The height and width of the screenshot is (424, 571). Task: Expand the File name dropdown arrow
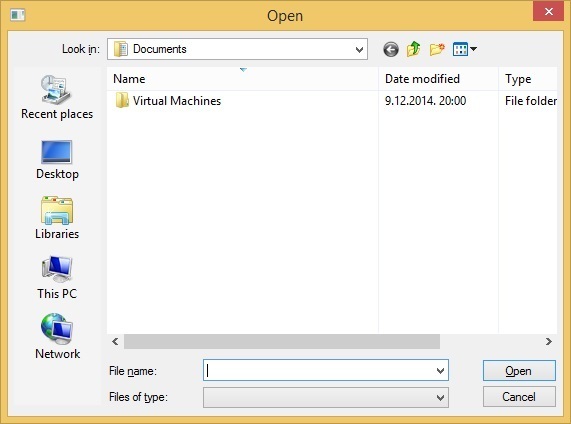click(x=440, y=371)
